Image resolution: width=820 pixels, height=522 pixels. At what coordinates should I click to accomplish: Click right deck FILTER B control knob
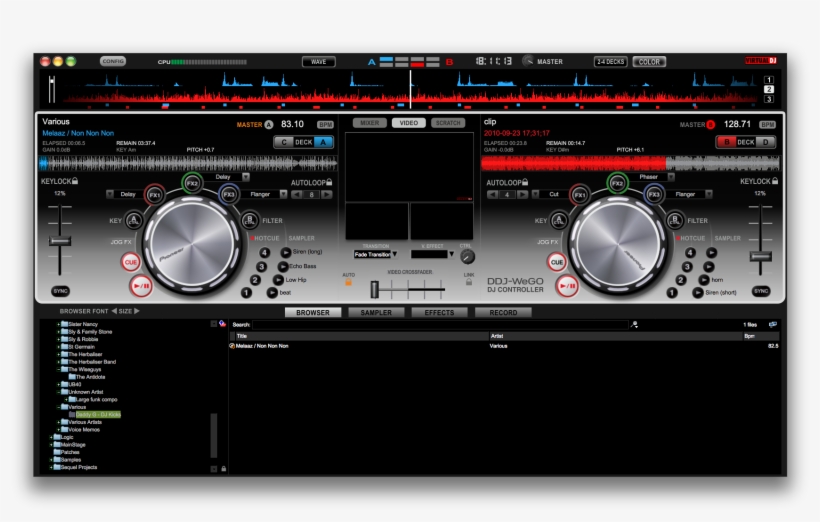(675, 220)
